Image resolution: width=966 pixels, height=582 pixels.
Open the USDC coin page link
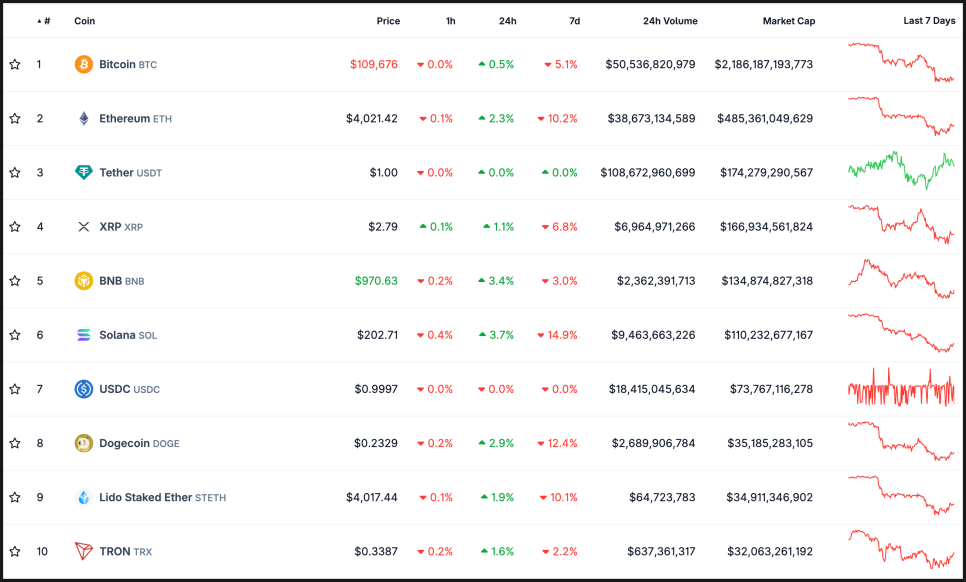click(129, 389)
